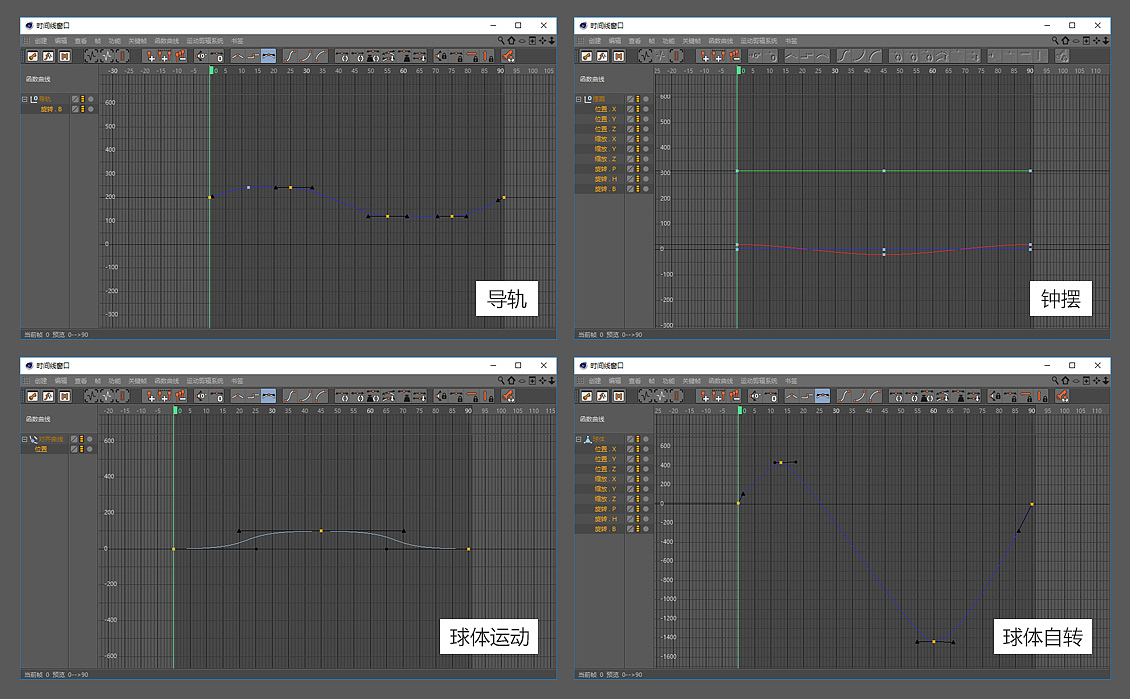The height and width of the screenshot is (699, 1130).
Task: Click delete markers icon in 导轨 window
Action: point(181,55)
